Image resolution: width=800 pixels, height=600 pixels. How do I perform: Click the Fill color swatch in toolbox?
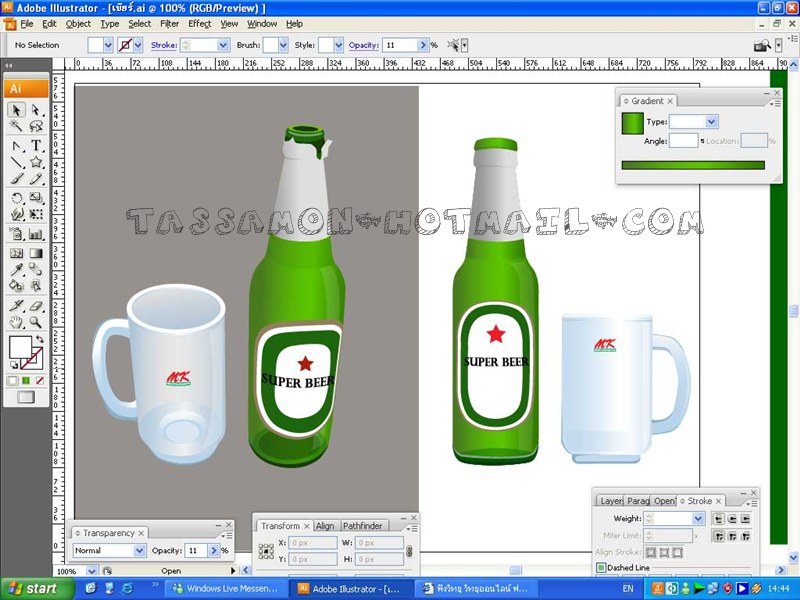[20, 347]
